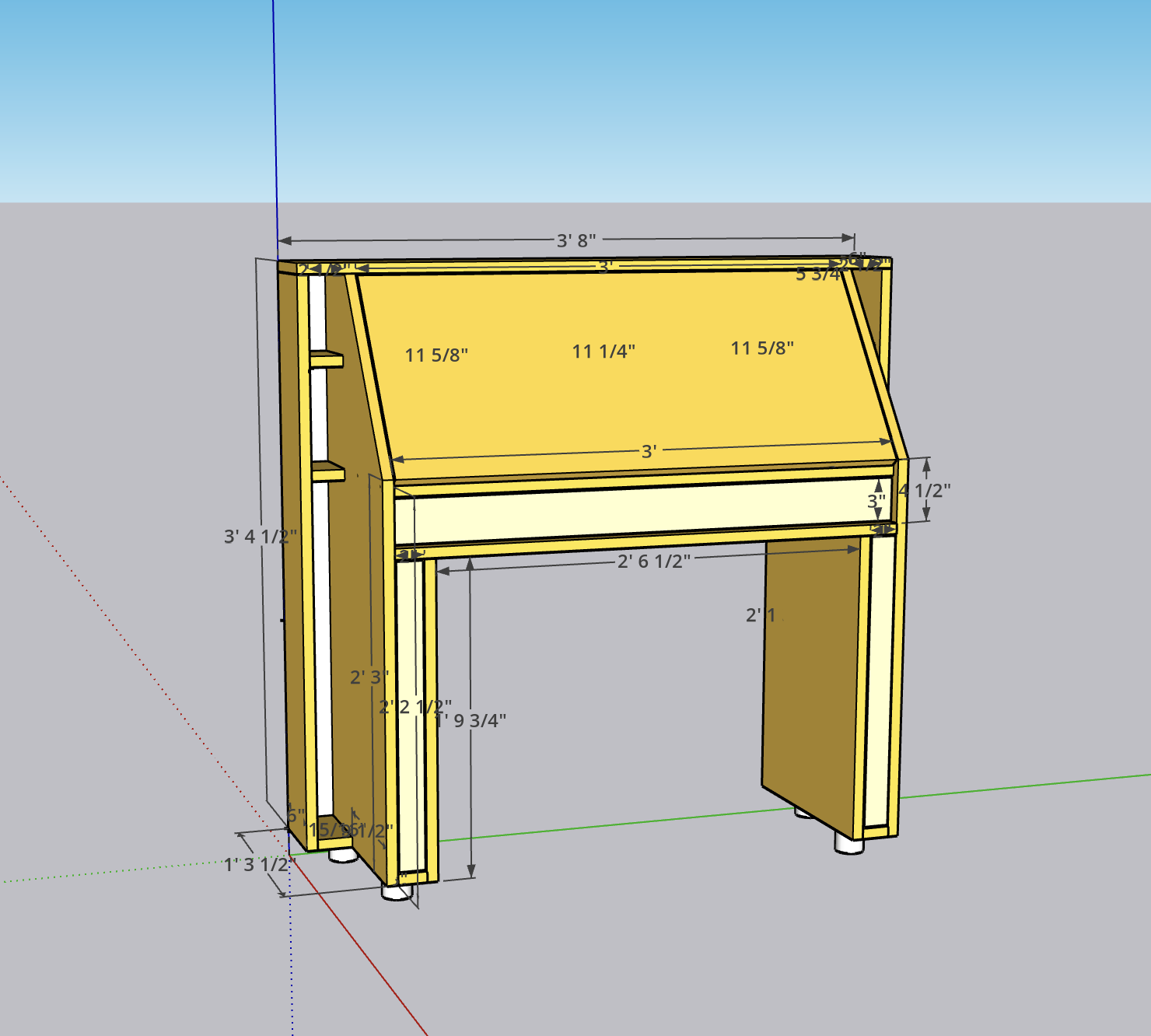Select the 3' dimension on the slanted panel bottom

pos(649,451)
